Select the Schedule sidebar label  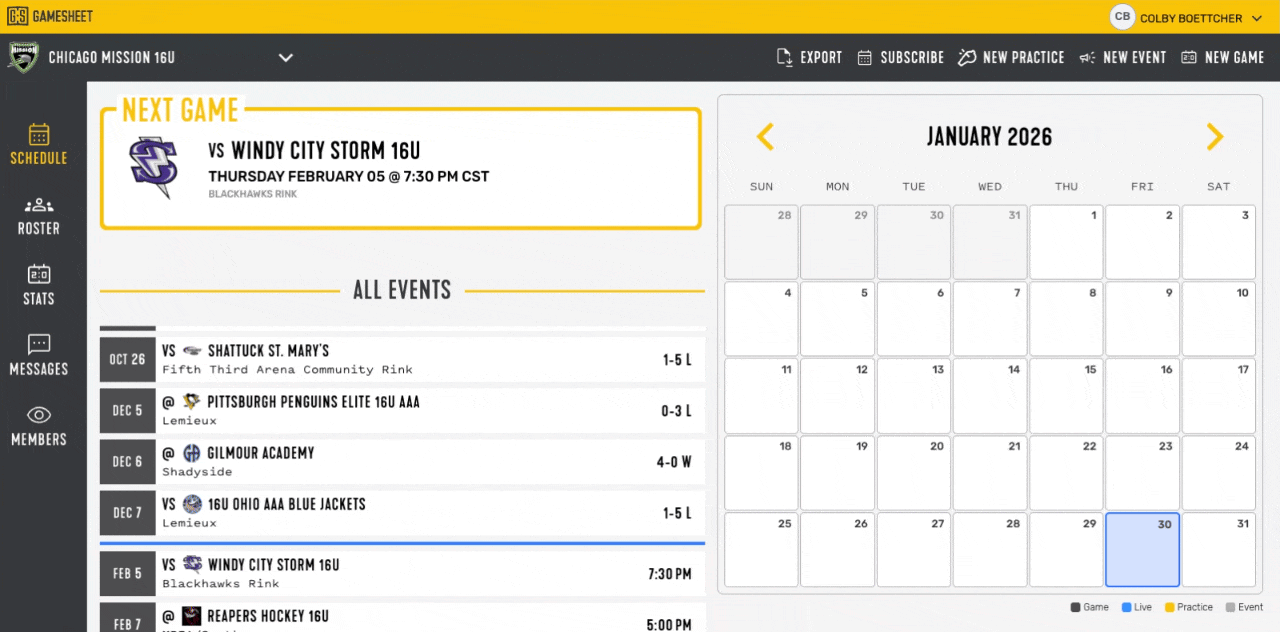39,158
